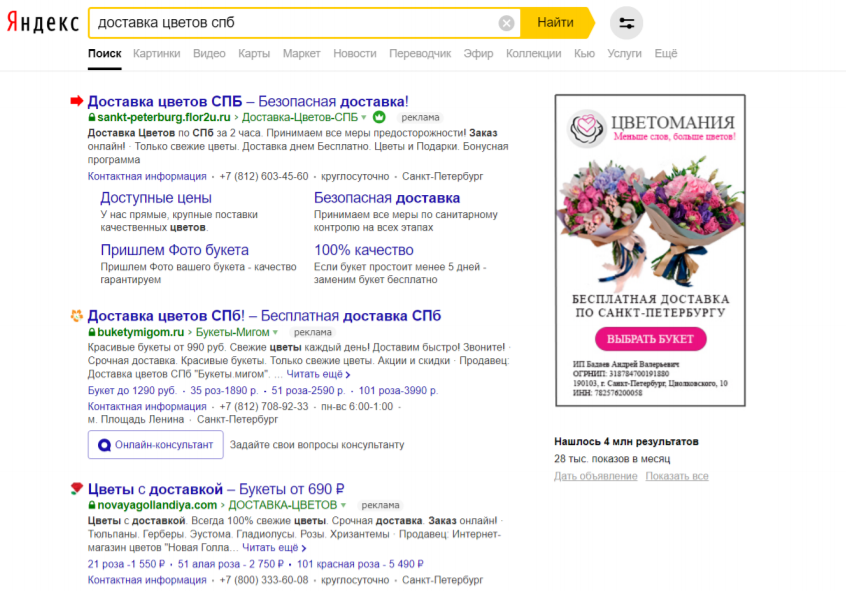Click the pink ВЫБРАТЬ БУКЕТ button
Viewport: 846px width, 594px height.
coord(650,339)
